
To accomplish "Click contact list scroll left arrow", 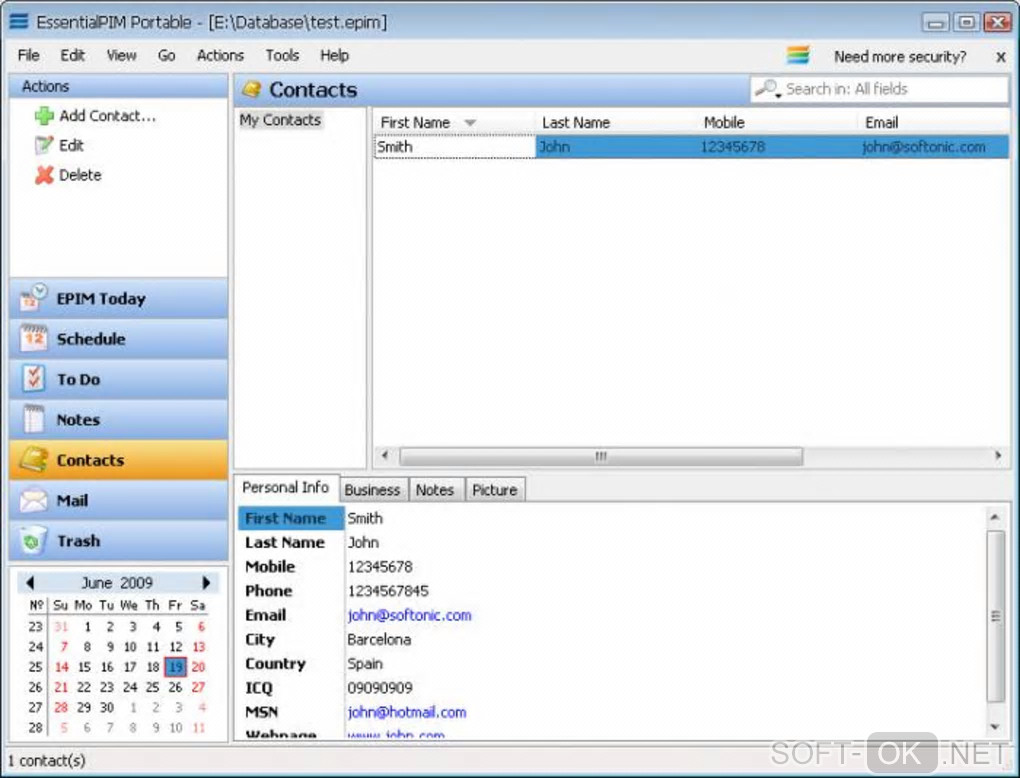I will pos(384,455).
